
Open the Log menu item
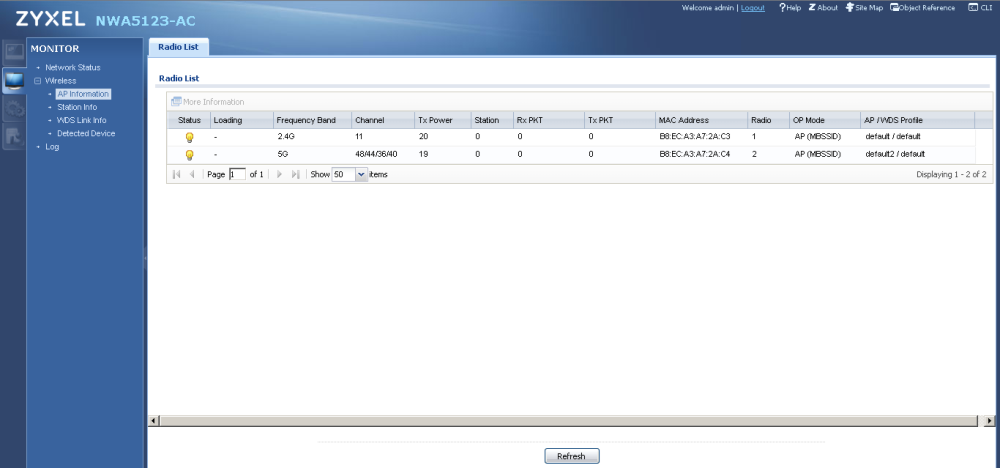pyautogui.click(x=52, y=147)
